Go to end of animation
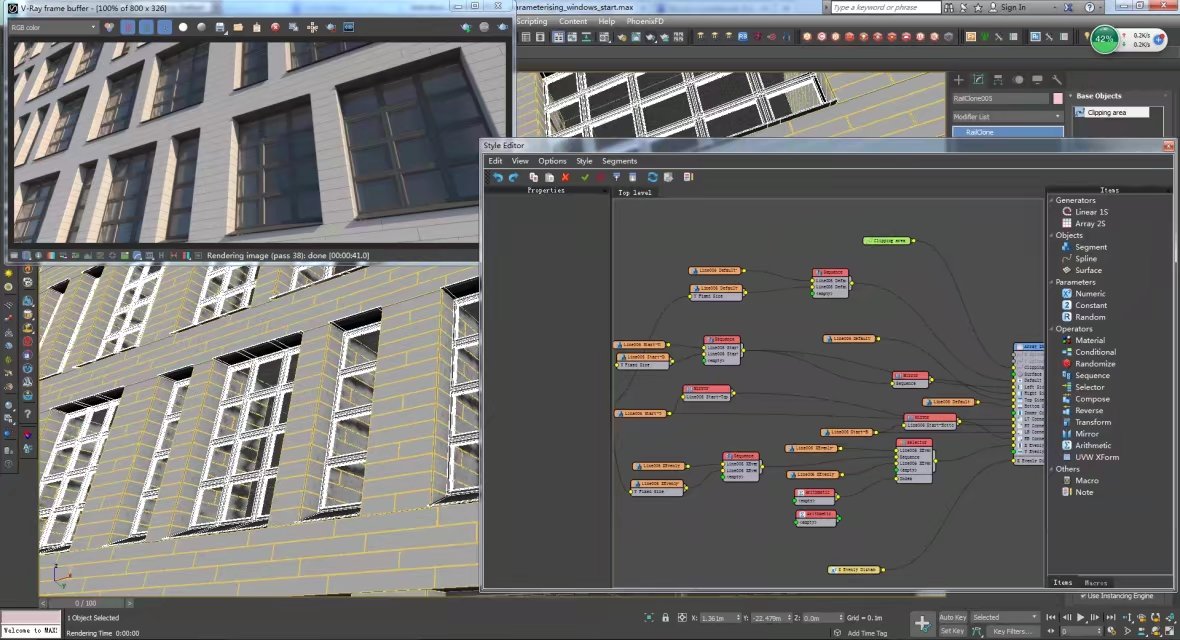The image size is (1180, 640). pyautogui.click(x=1110, y=617)
